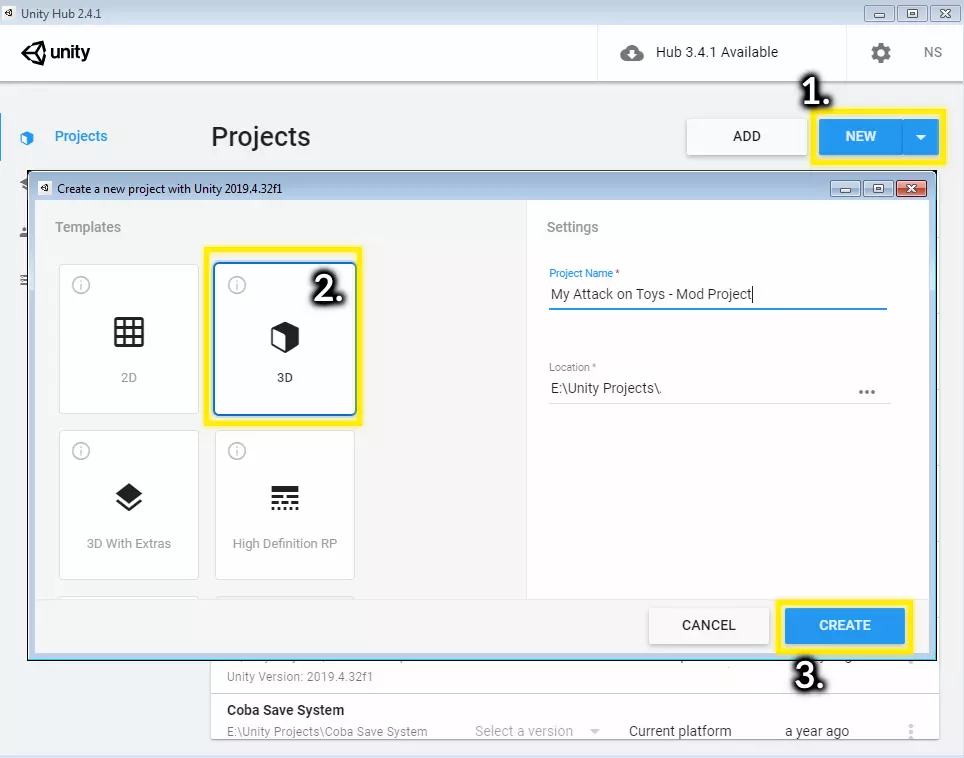The image size is (964, 758).
Task: Click Current platform for Coba Save System
Action: coord(680,731)
